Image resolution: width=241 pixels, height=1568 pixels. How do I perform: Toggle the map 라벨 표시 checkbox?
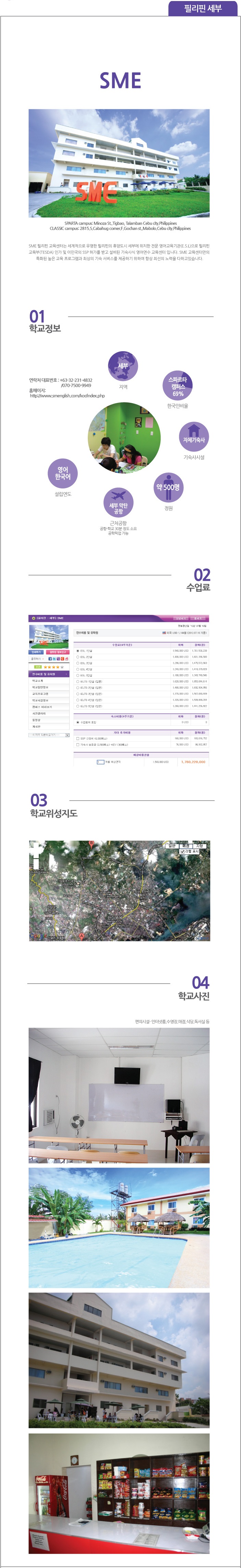(x=182, y=852)
